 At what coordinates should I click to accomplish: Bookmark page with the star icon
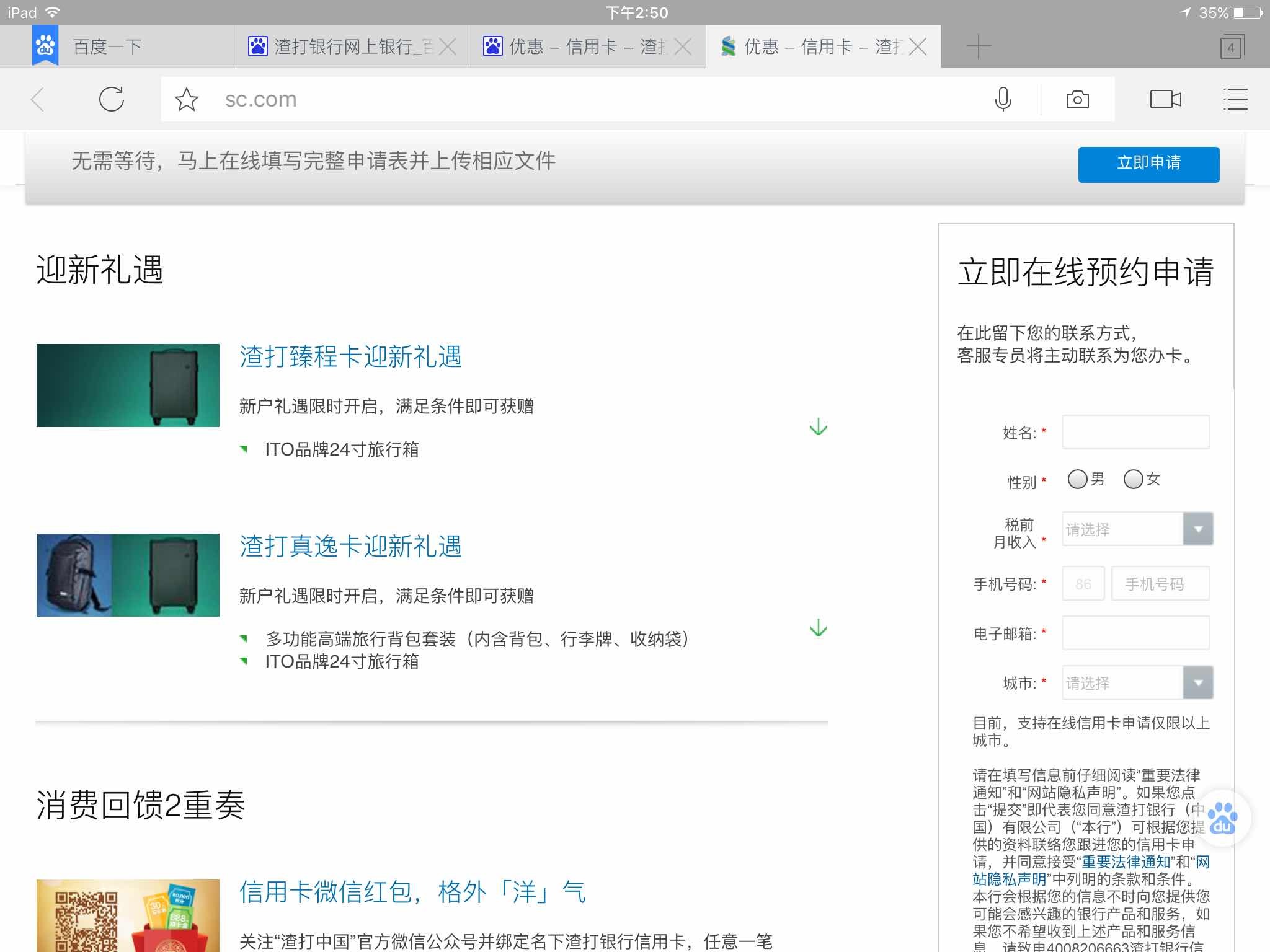click(x=186, y=99)
